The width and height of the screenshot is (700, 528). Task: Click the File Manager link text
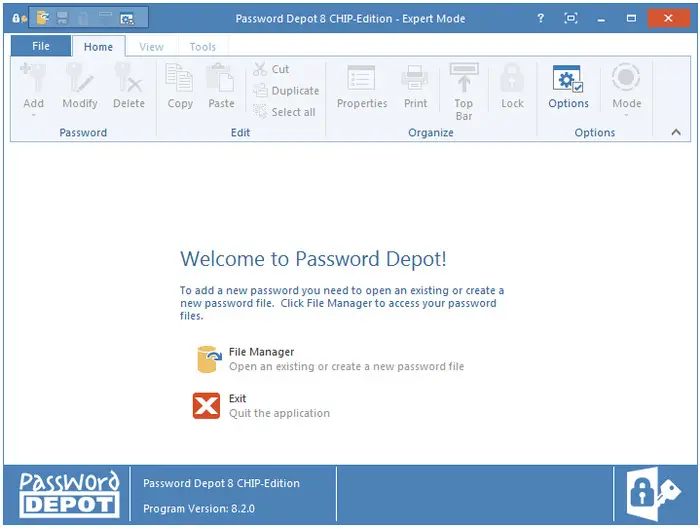tap(261, 352)
